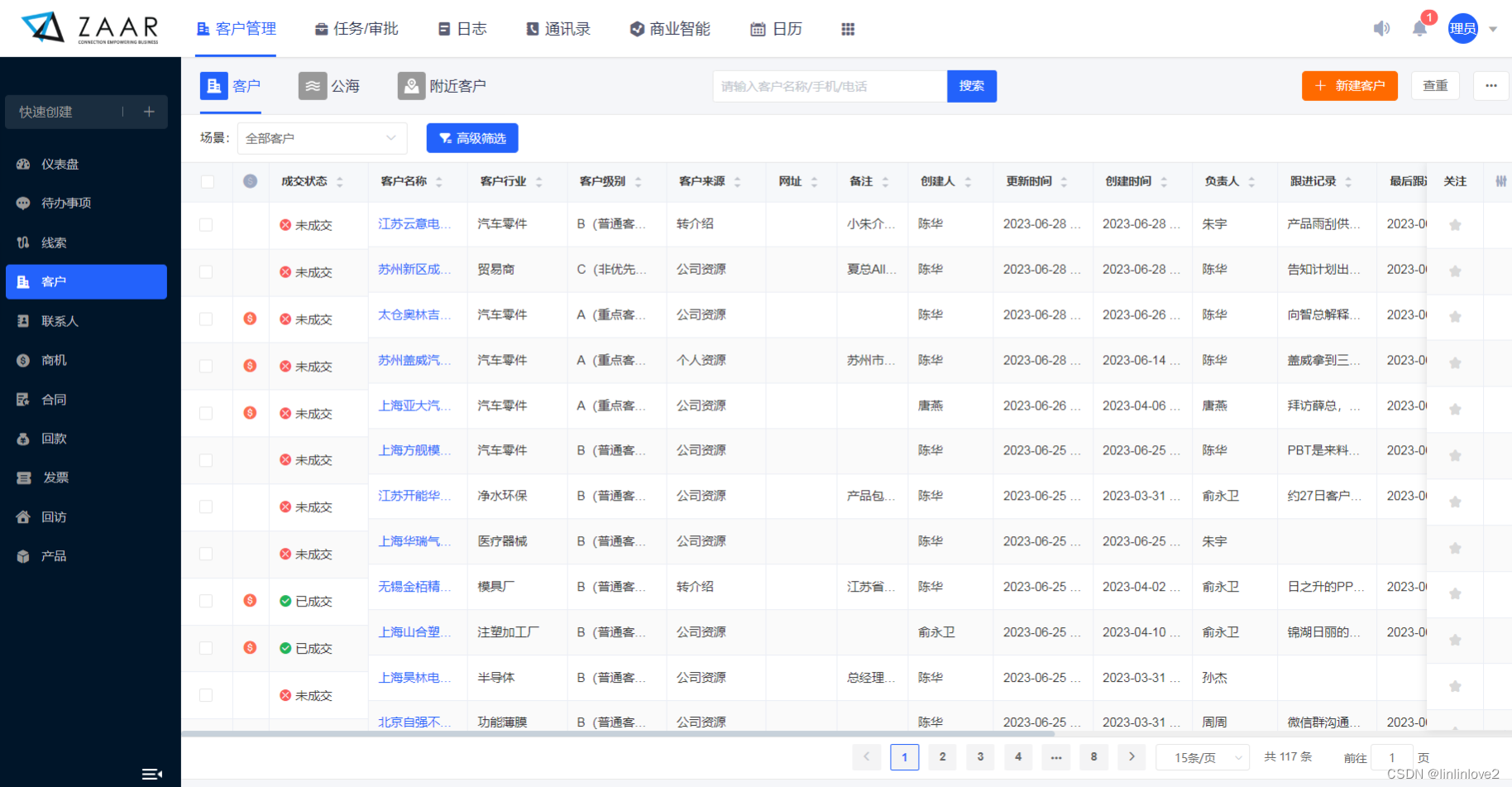Open 合同 contracts in sidebar
The height and width of the screenshot is (787, 1512).
pyautogui.click(x=86, y=400)
